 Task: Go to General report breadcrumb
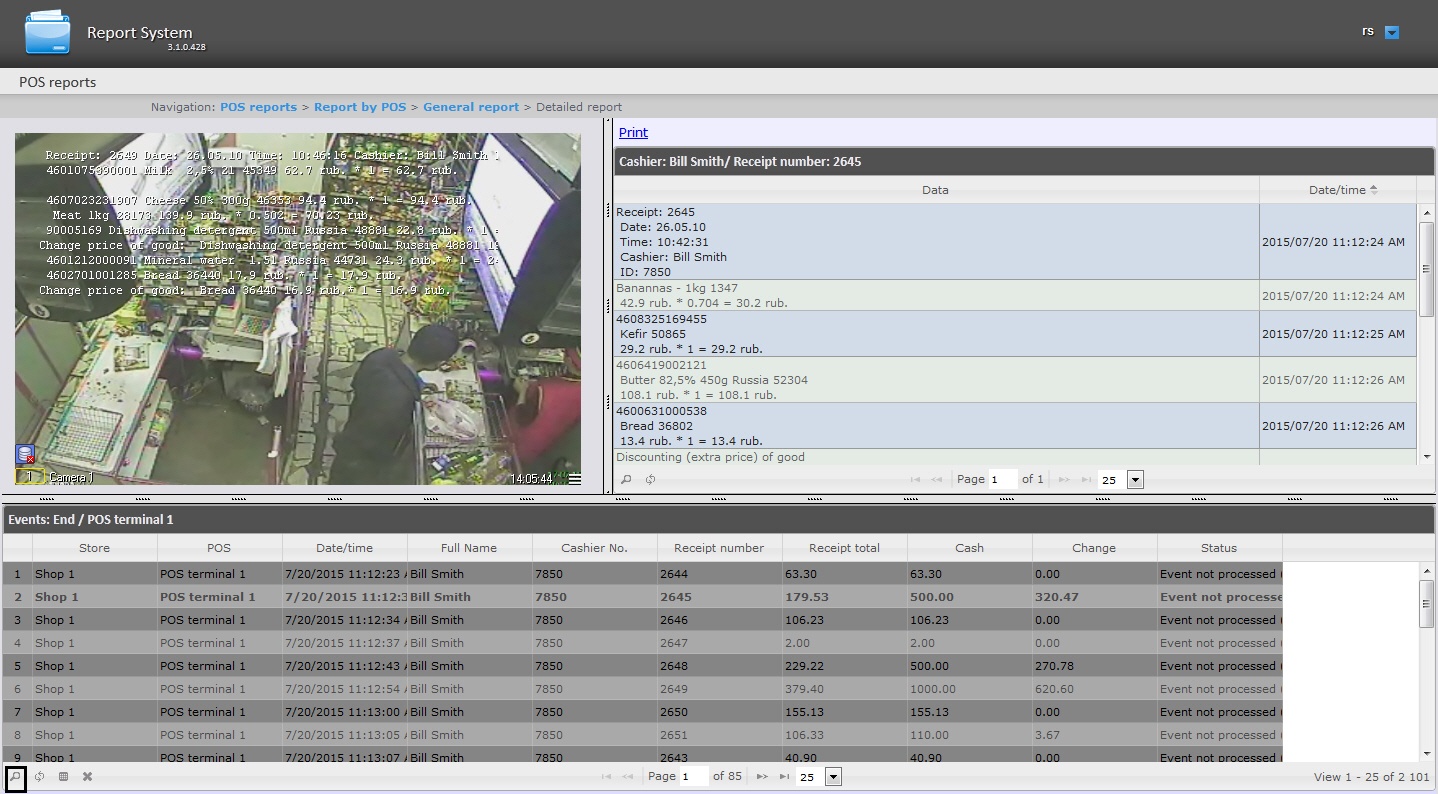[470, 107]
